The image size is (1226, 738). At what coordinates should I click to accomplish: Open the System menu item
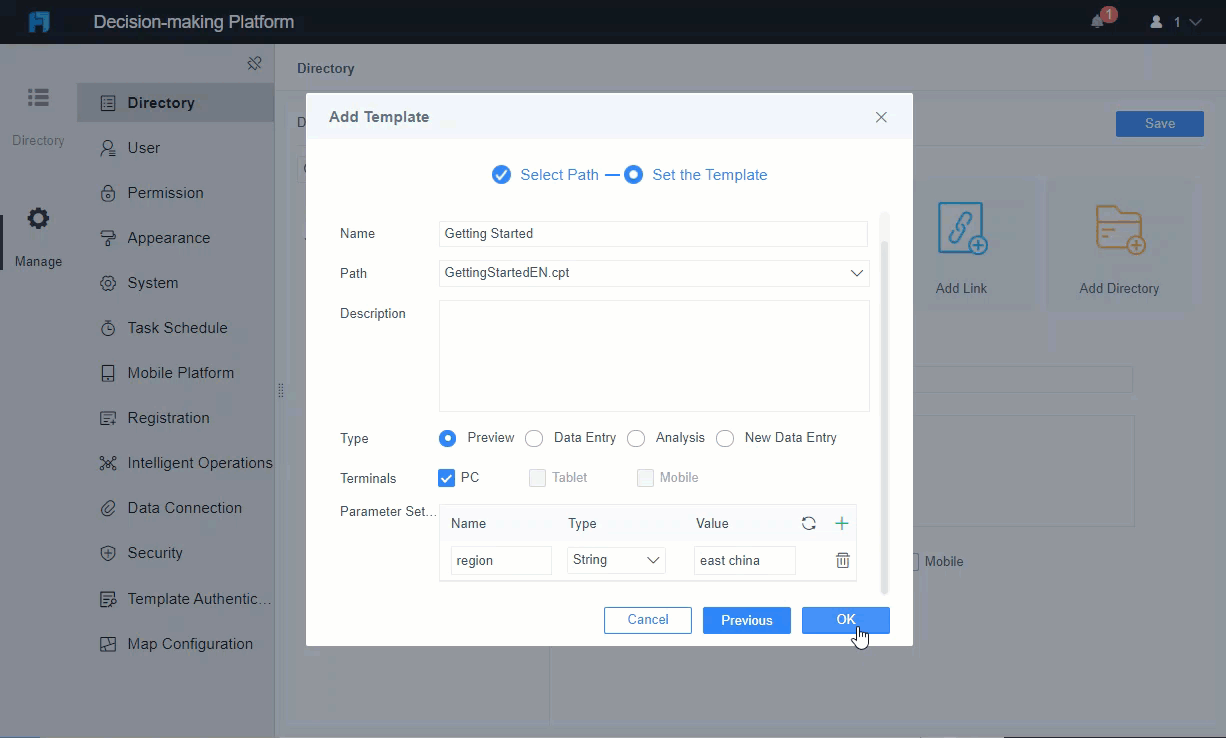(x=175, y=283)
